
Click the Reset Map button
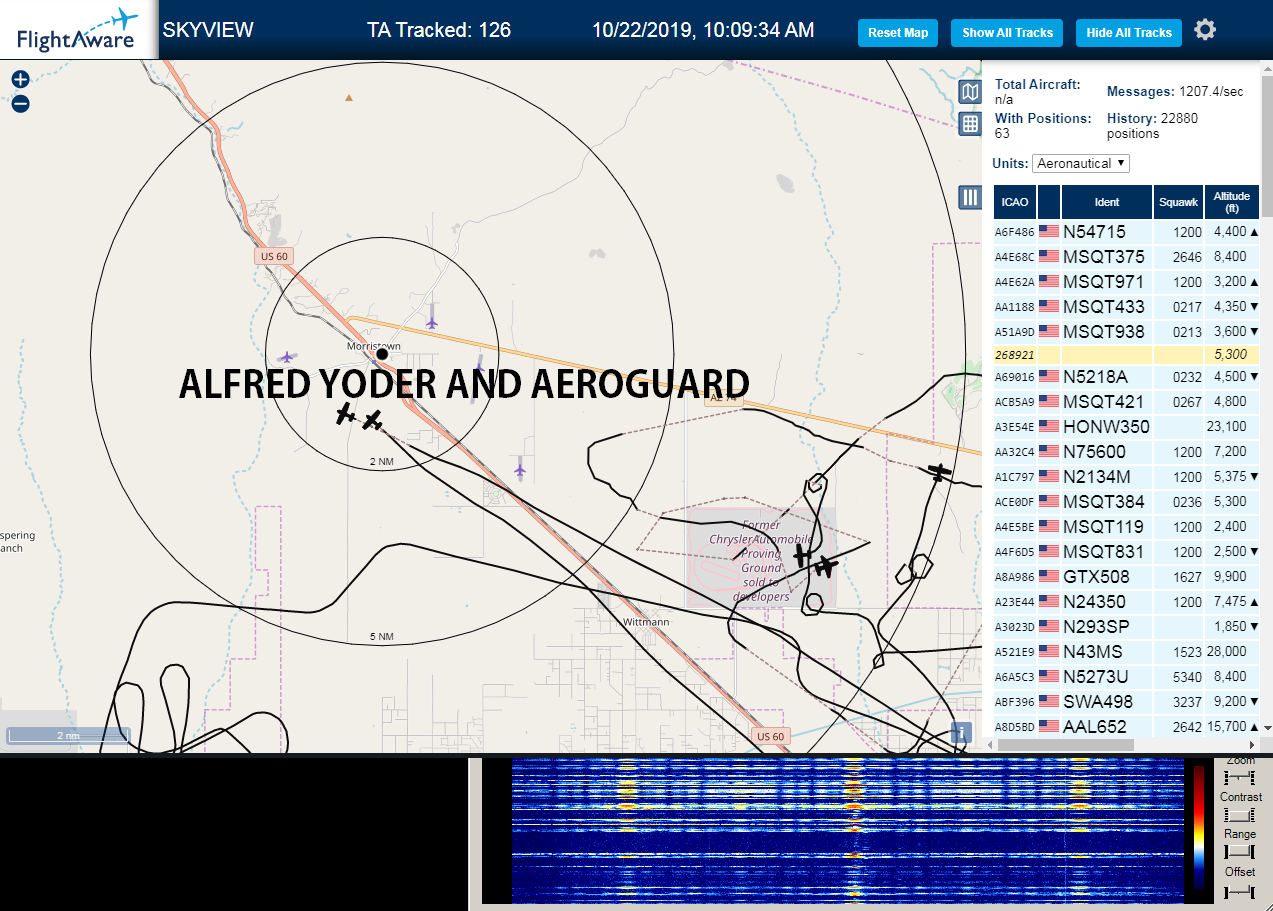tap(898, 33)
